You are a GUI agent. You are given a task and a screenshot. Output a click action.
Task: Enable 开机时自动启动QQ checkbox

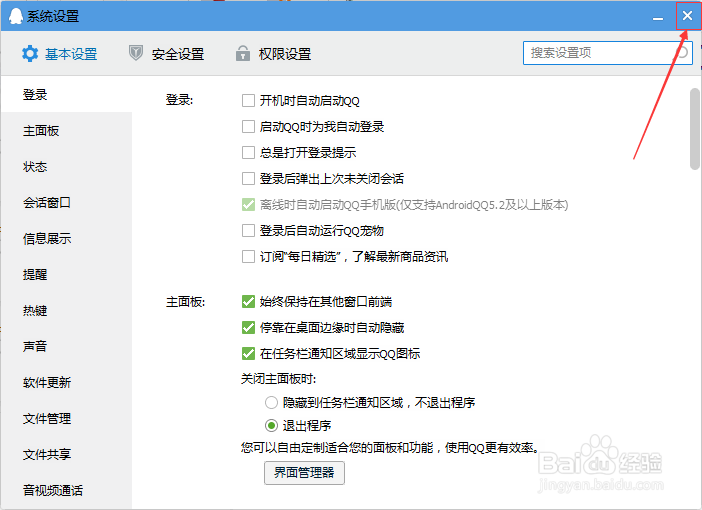[248, 100]
